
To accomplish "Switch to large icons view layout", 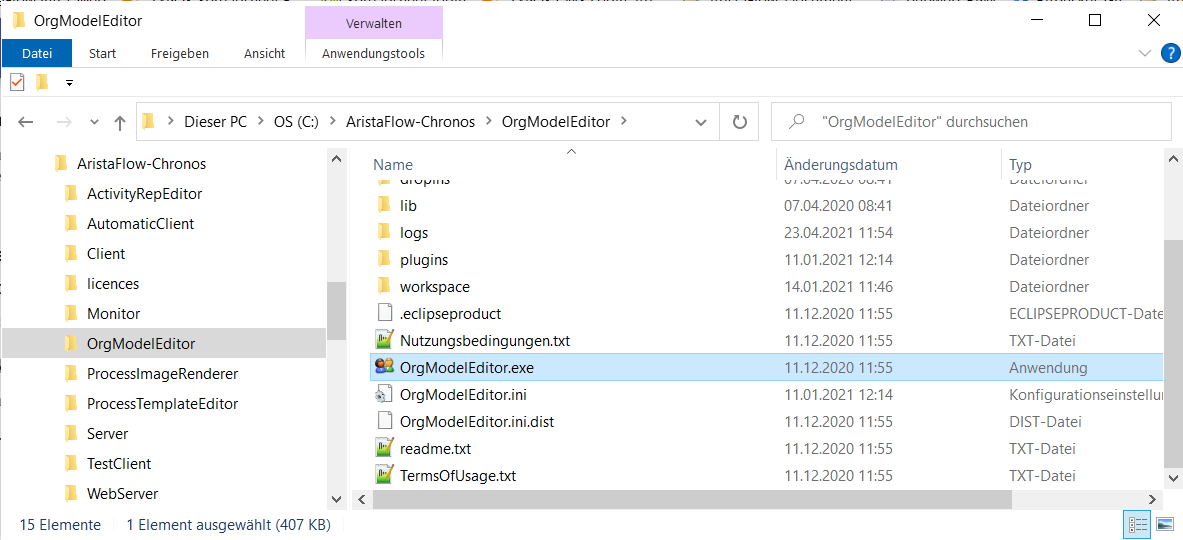I will [x=1163, y=526].
